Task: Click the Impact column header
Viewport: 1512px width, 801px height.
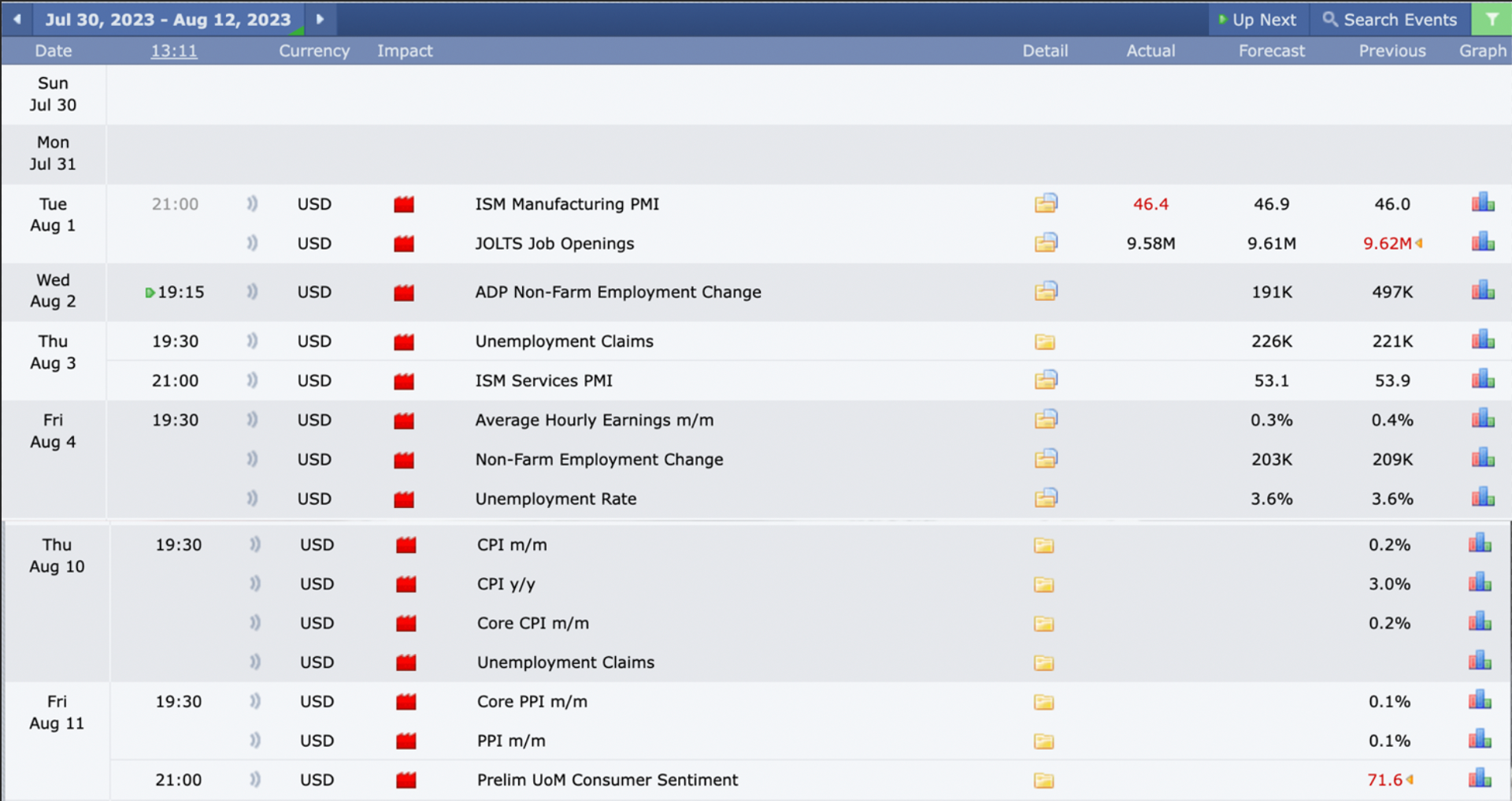Action: [405, 51]
